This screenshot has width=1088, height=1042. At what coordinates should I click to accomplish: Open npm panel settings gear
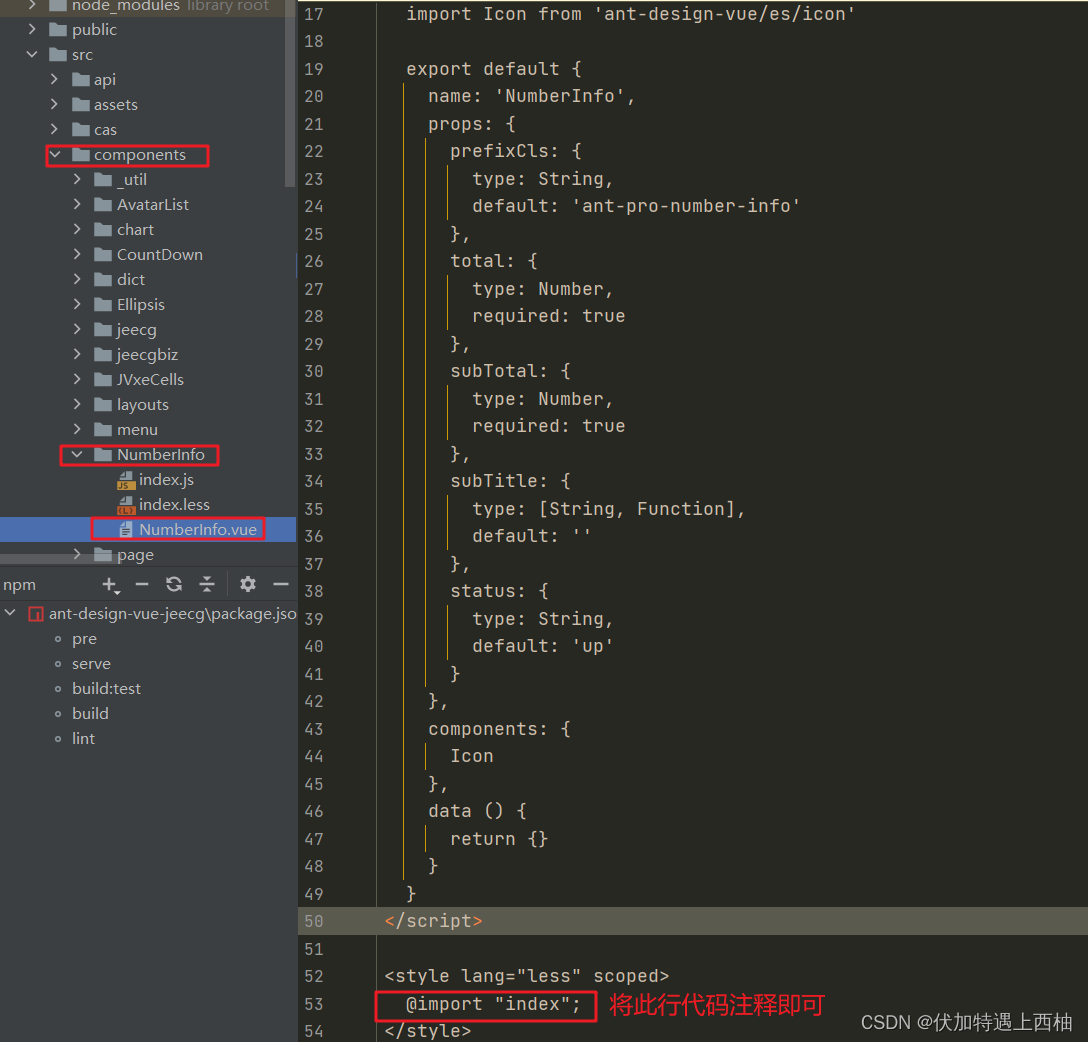pyautogui.click(x=248, y=585)
